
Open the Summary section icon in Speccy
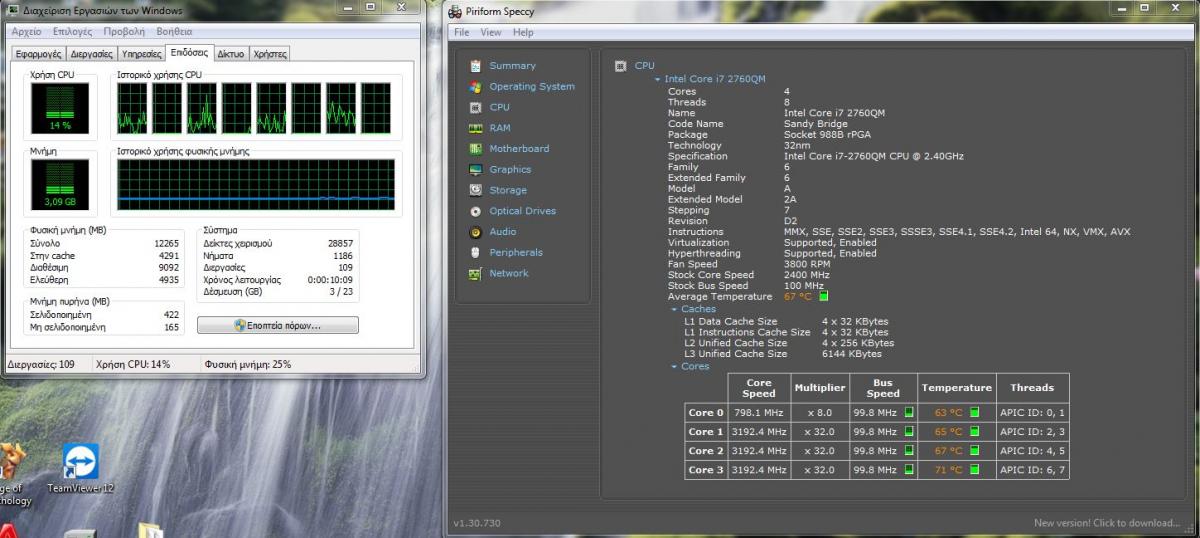click(476, 66)
